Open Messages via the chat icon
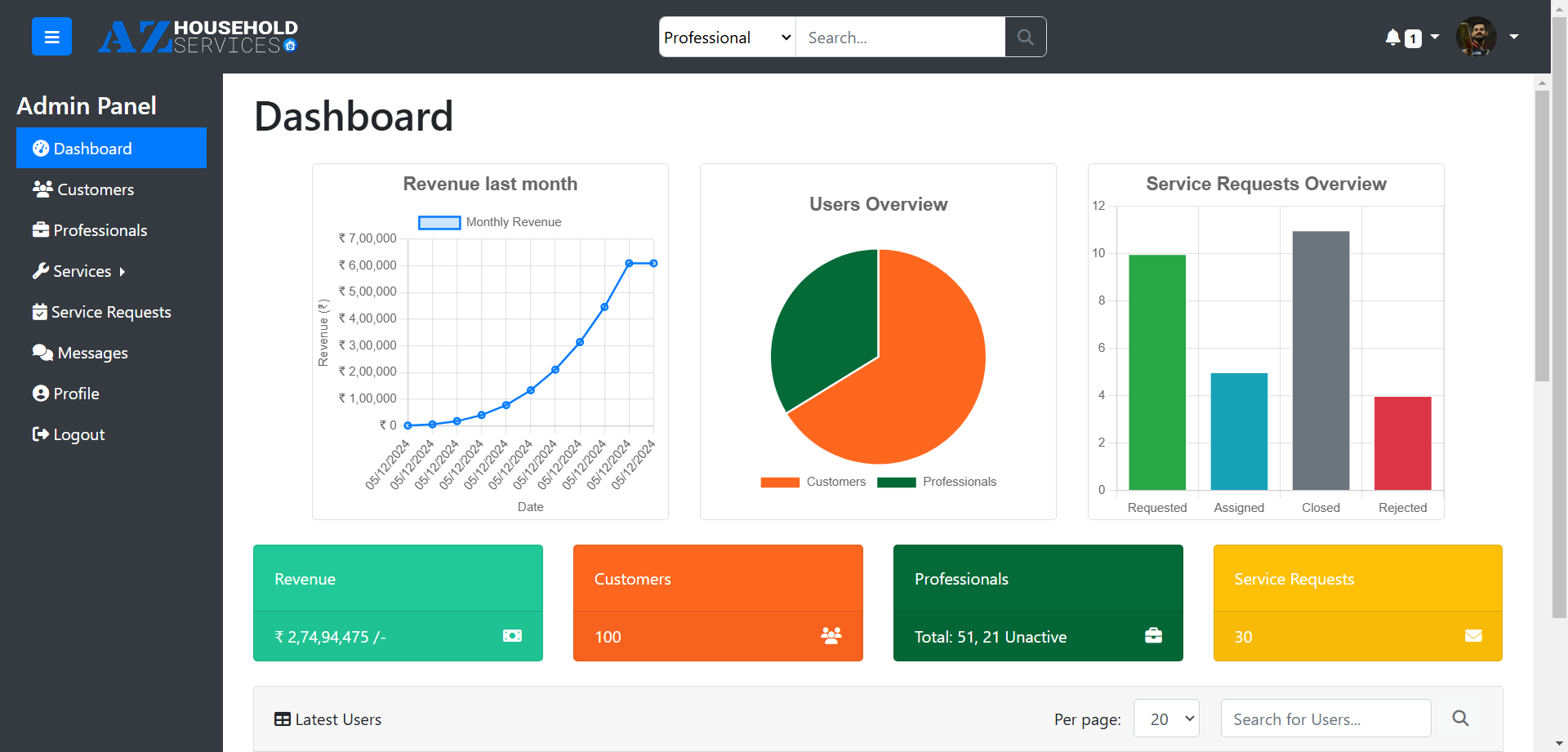Viewport: 1568px width, 752px height. point(41,352)
